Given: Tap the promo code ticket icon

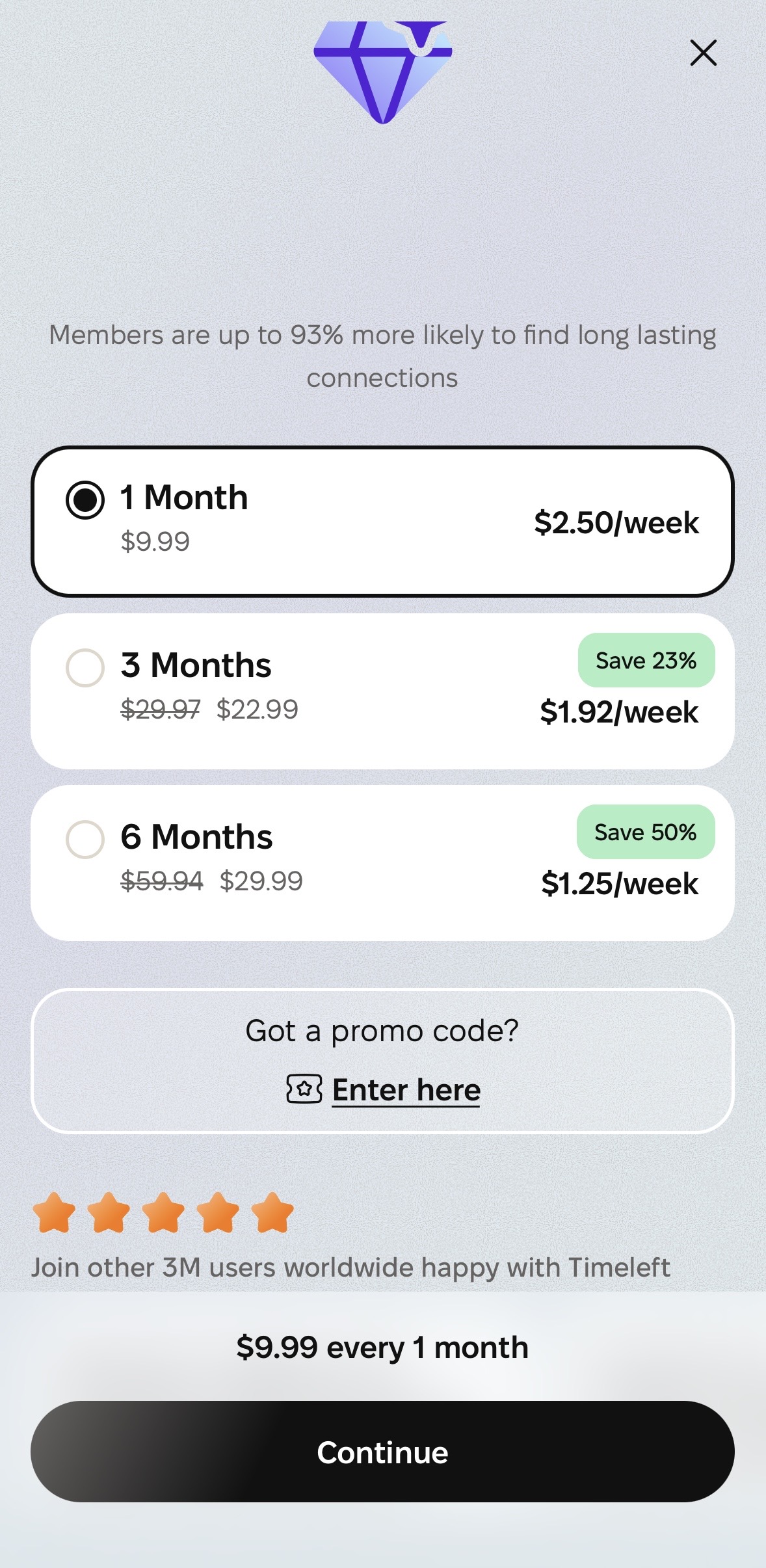Looking at the screenshot, I should point(304,1089).
